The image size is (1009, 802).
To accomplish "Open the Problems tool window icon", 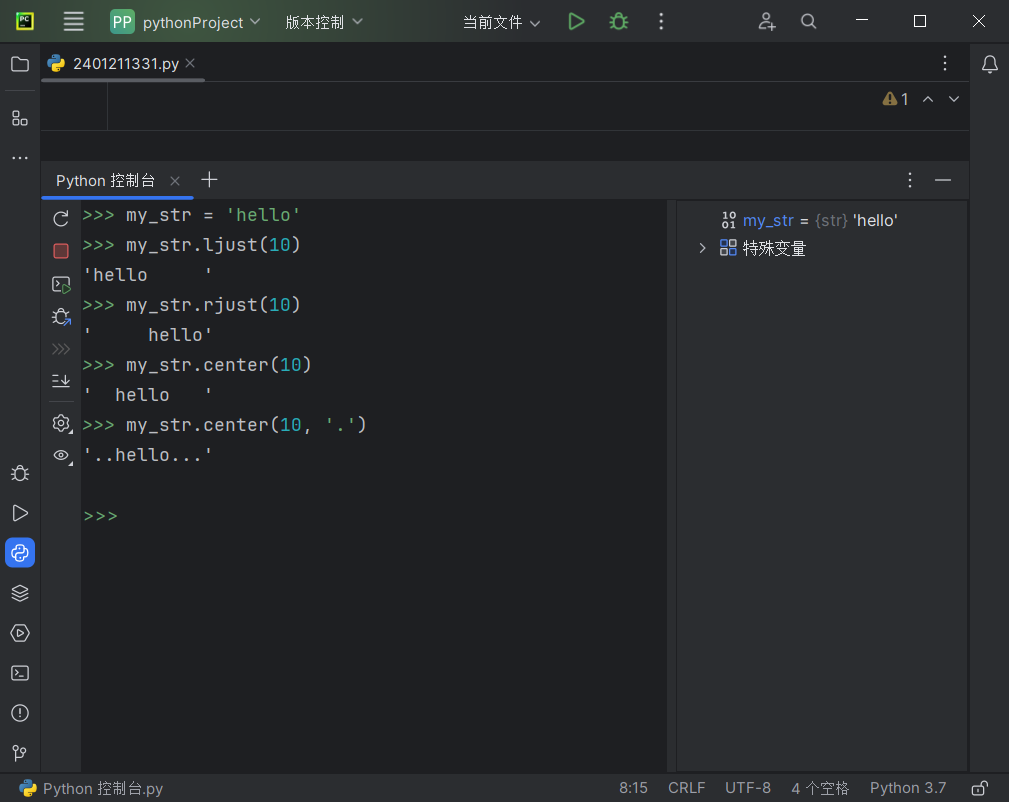I will (x=20, y=713).
